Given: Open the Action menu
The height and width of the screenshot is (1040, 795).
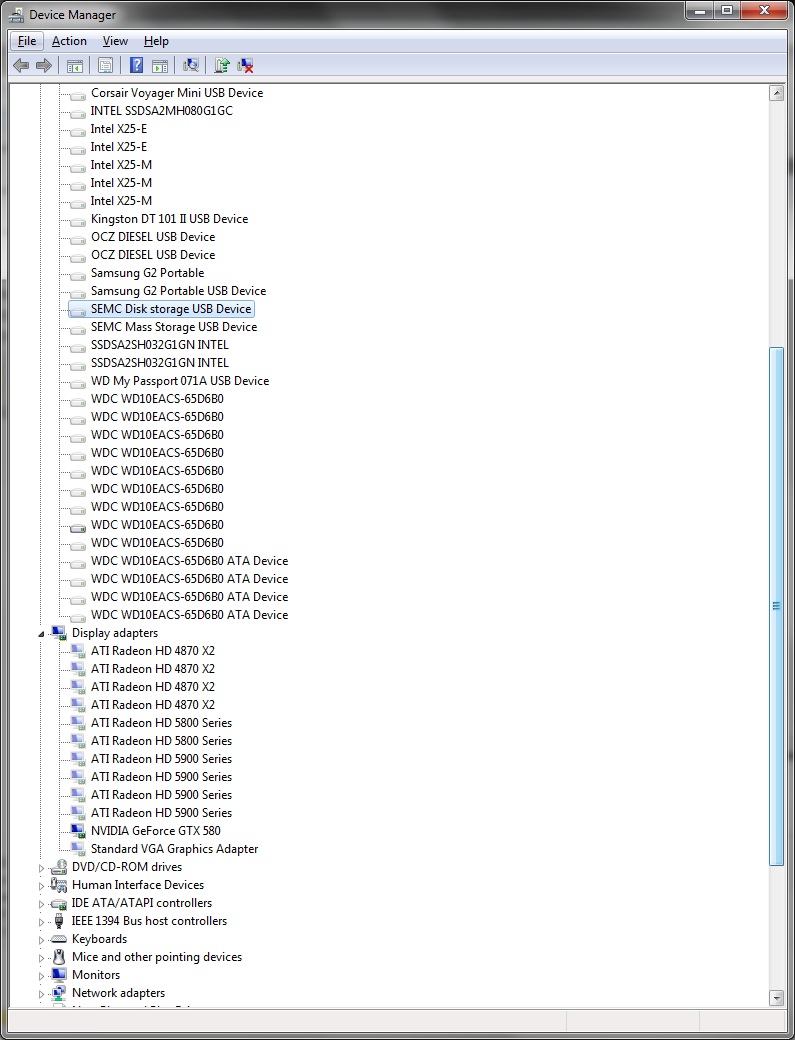Looking at the screenshot, I should tap(69, 41).
